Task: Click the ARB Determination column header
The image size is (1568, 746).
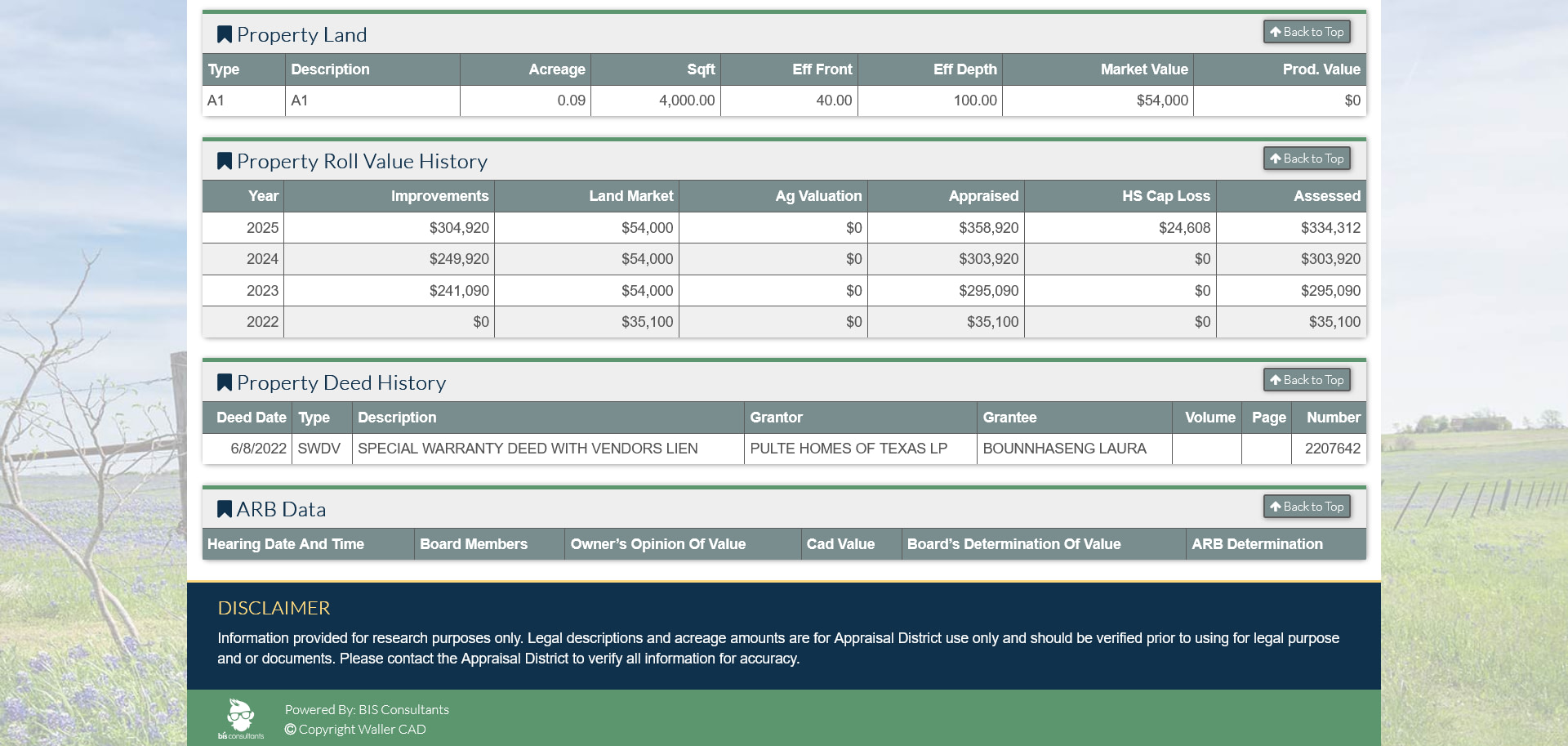Action: point(1276,544)
